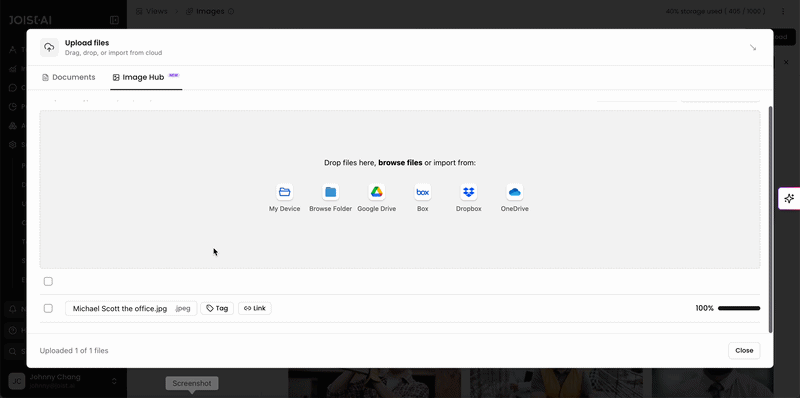Tick the Michael Scott the office.jpg checkbox
This screenshot has height=398, width=800.
[x=48, y=308]
